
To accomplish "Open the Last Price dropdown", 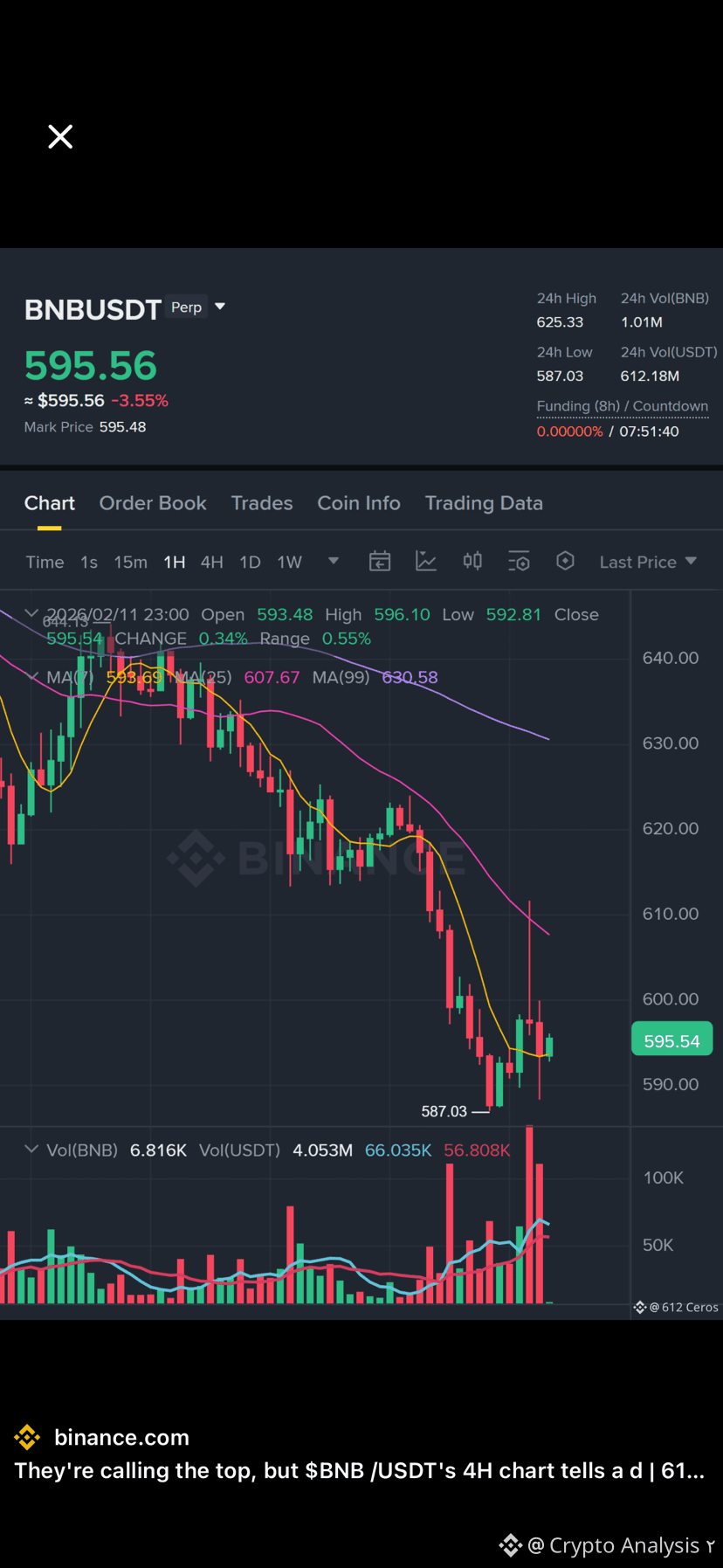I will 648,562.
